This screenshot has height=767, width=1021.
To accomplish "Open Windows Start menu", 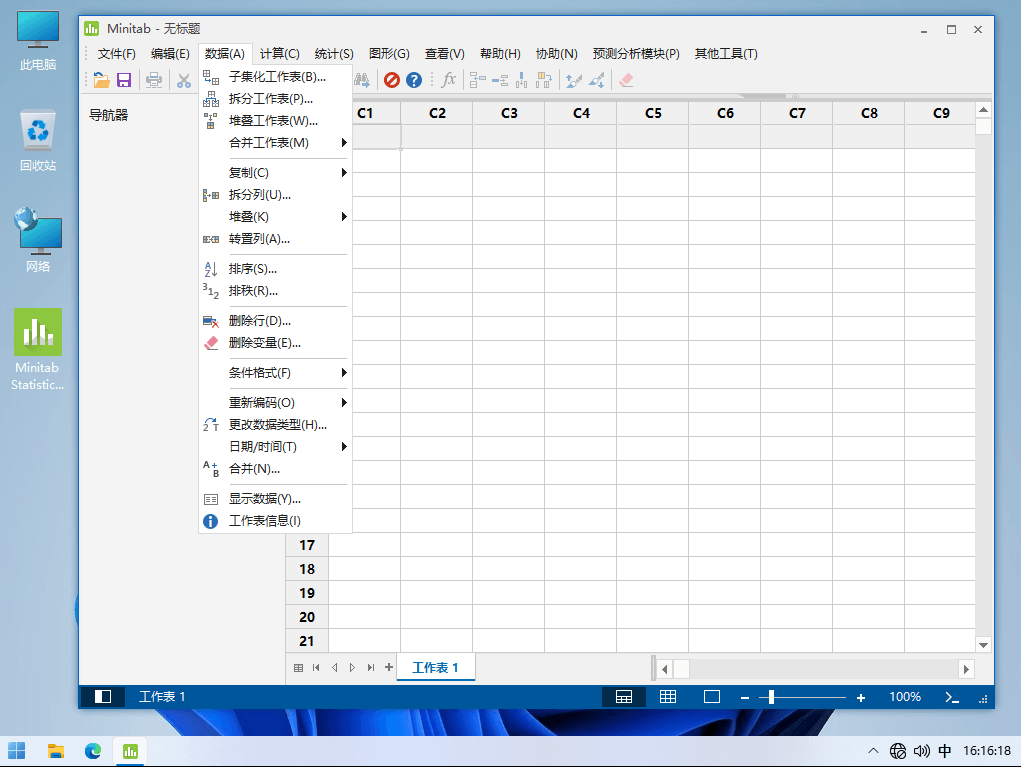I will (17, 751).
